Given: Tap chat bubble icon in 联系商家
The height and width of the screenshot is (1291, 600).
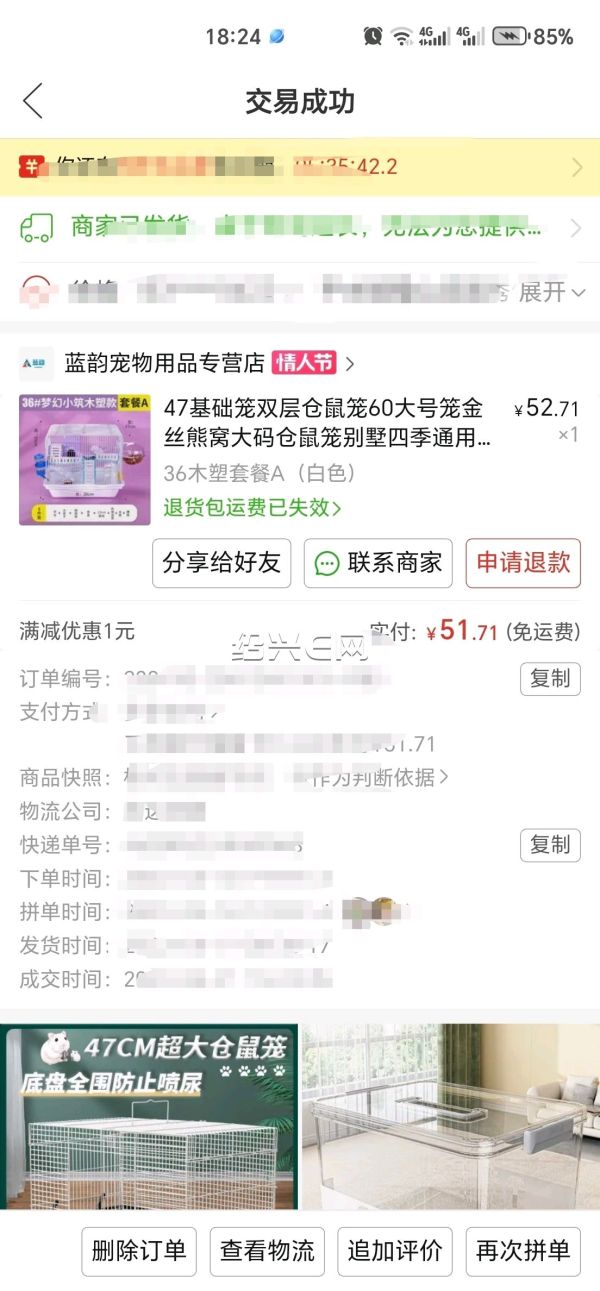Looking at the screenshot, I should 326,563.
